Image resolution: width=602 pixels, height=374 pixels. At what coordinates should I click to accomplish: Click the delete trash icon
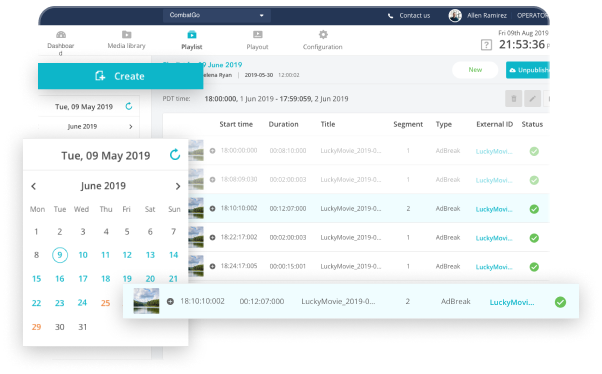(x=514, y=99)
